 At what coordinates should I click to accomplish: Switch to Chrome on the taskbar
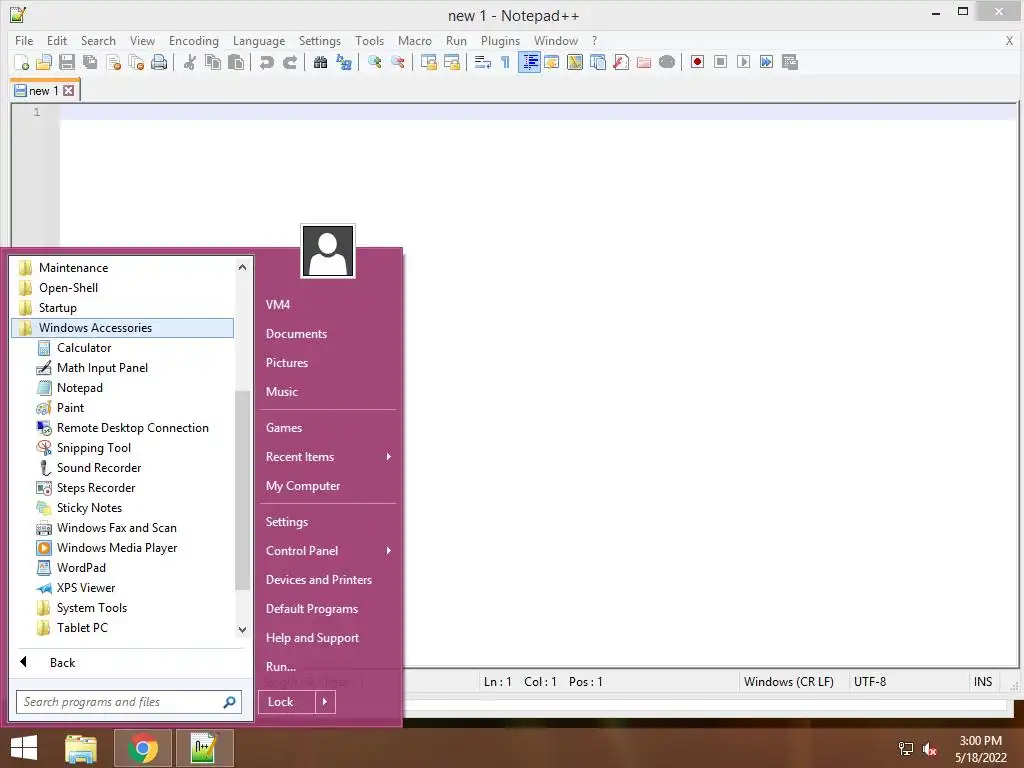pyautogui.click(x=142, y=748)
